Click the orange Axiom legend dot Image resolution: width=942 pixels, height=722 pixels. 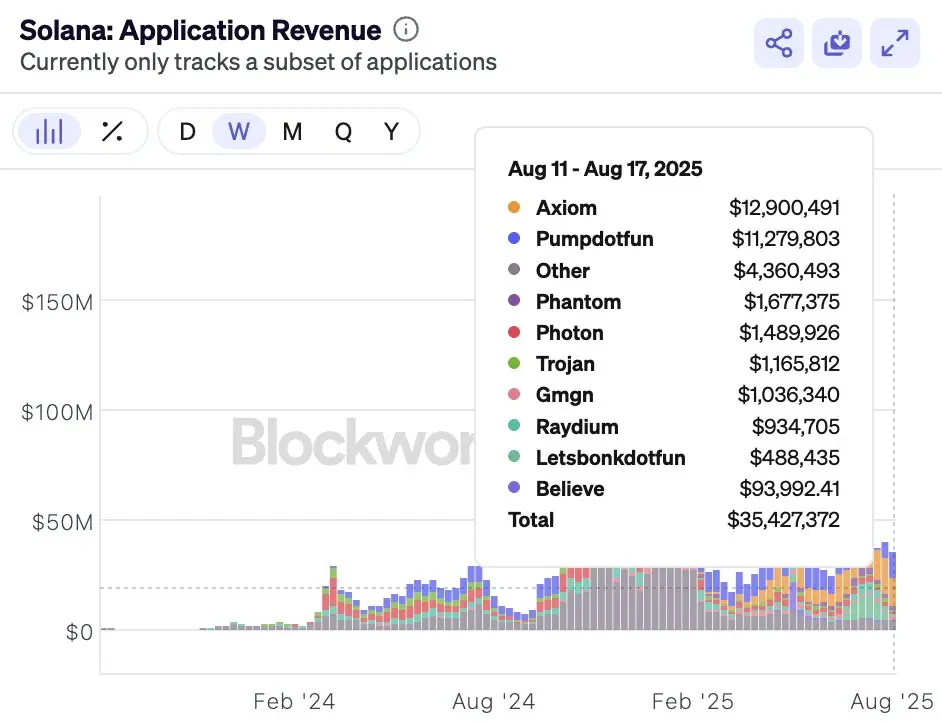(514, 208)
